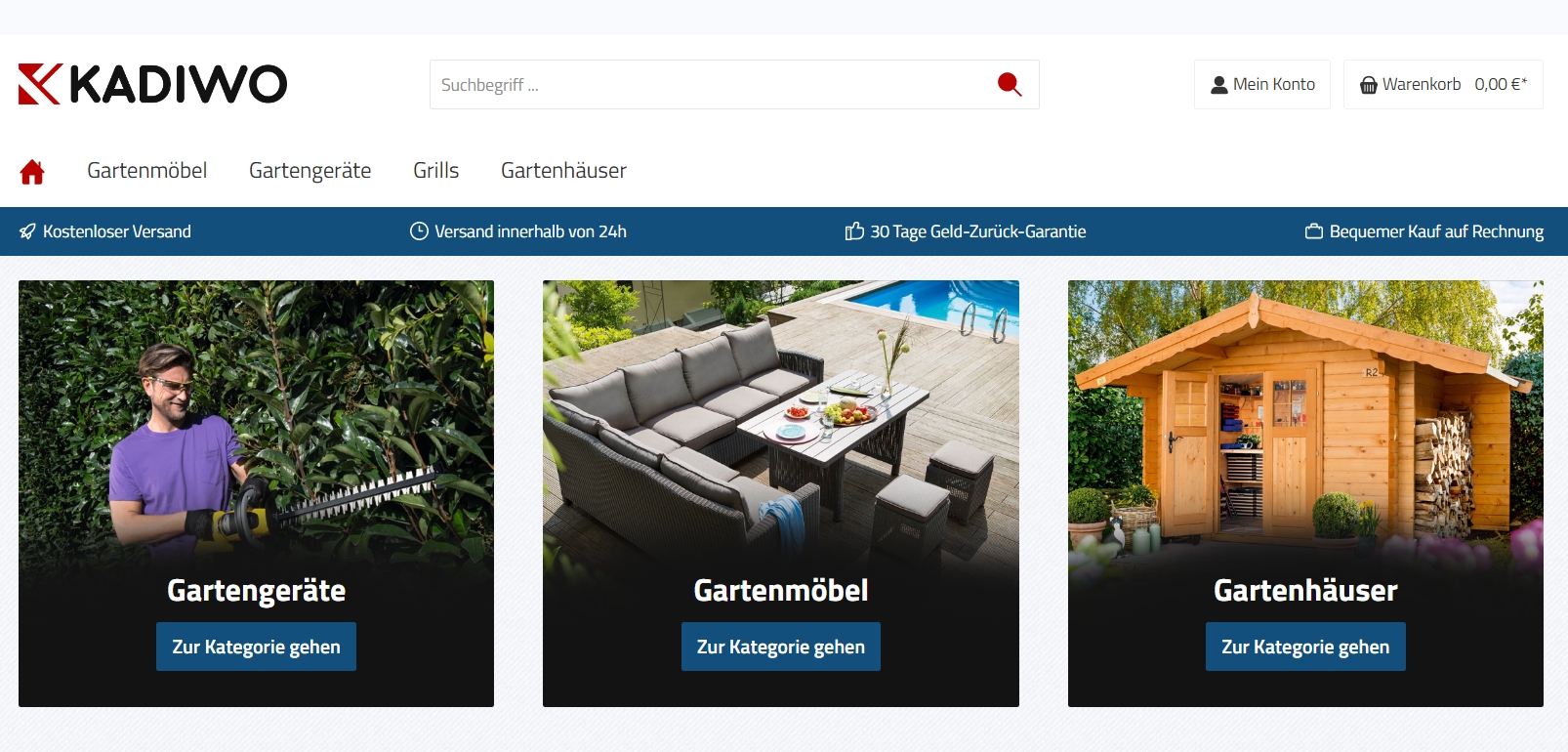Screen dimensions: 1568x752
Task: Click the clock icon by Versand innerhalb von 24h
Action: (419, 231)
